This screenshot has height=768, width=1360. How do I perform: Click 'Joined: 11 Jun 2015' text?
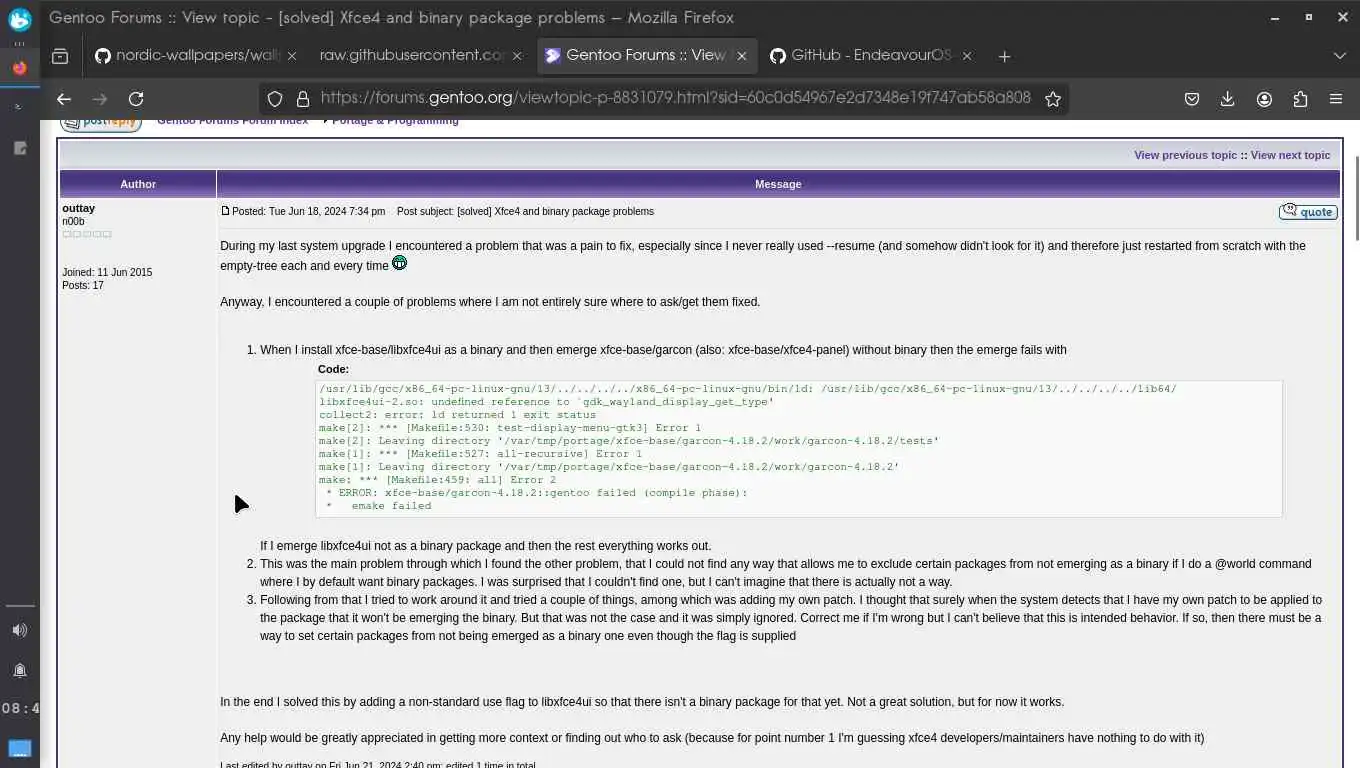[x=107, y=272]
